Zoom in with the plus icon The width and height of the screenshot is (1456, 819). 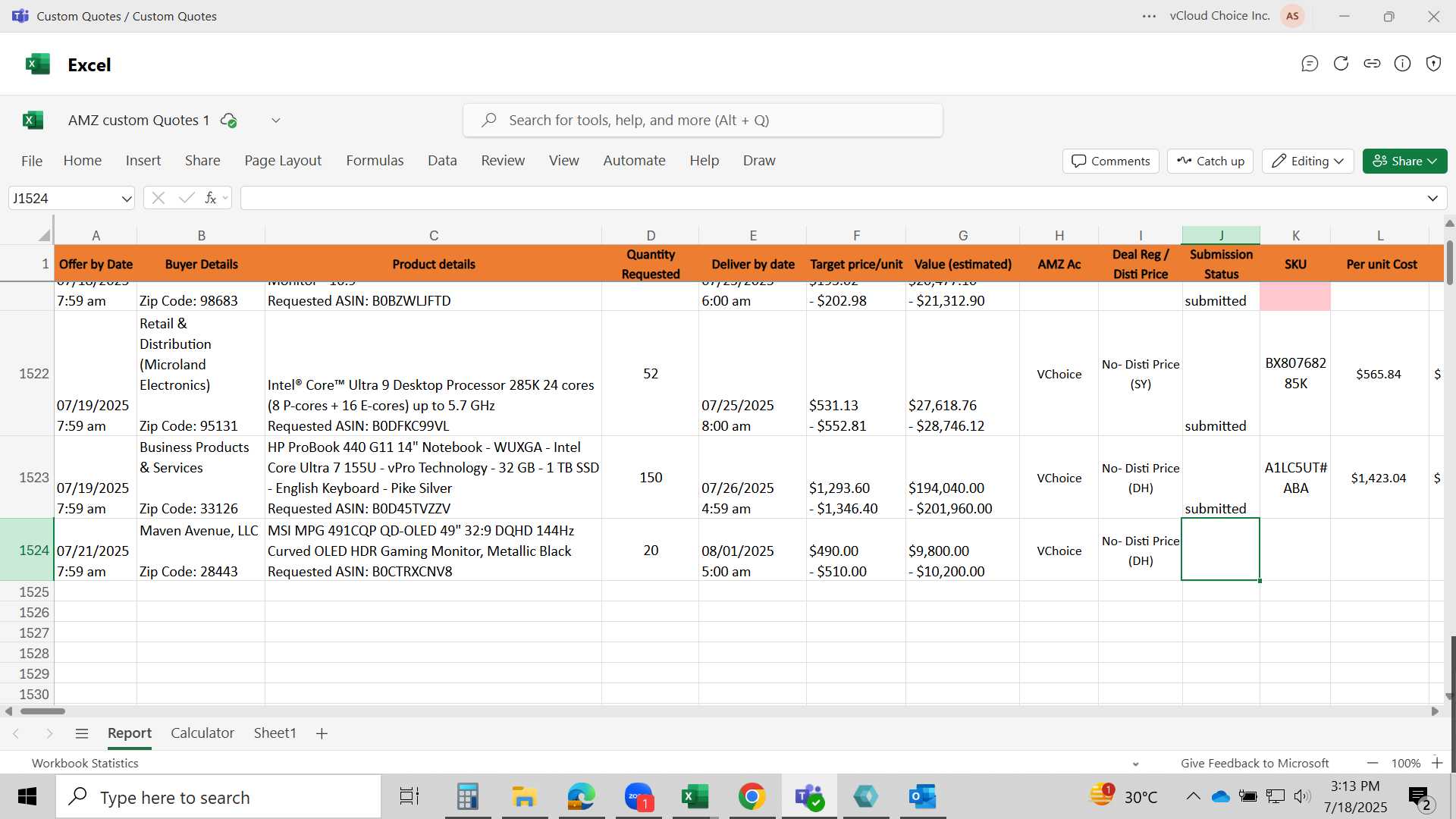(x=1437, y=763)
